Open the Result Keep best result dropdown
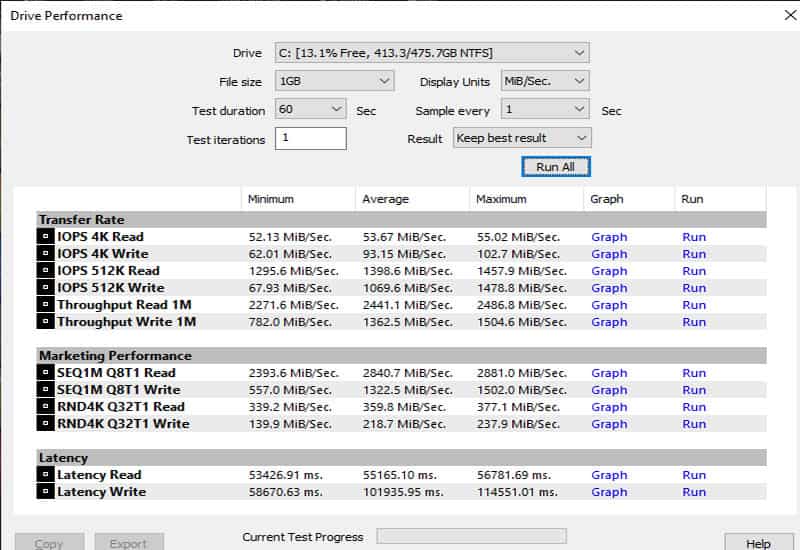The height and width of the screenshot is (550, 800). click(x=522, y=138)
